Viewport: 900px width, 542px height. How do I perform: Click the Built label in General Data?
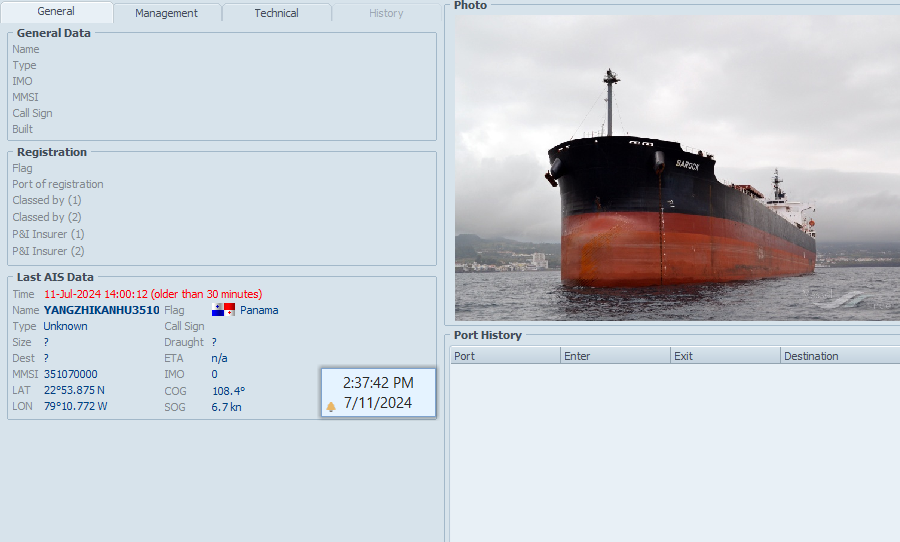click(x=22, y=129)
